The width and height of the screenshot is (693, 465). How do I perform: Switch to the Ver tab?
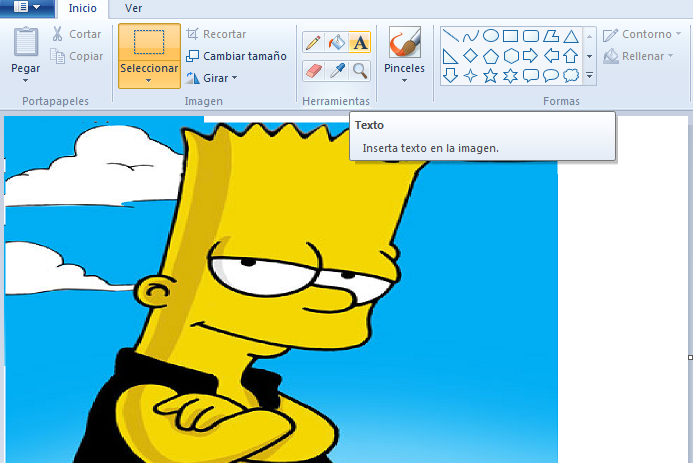[x=133, y=8]
